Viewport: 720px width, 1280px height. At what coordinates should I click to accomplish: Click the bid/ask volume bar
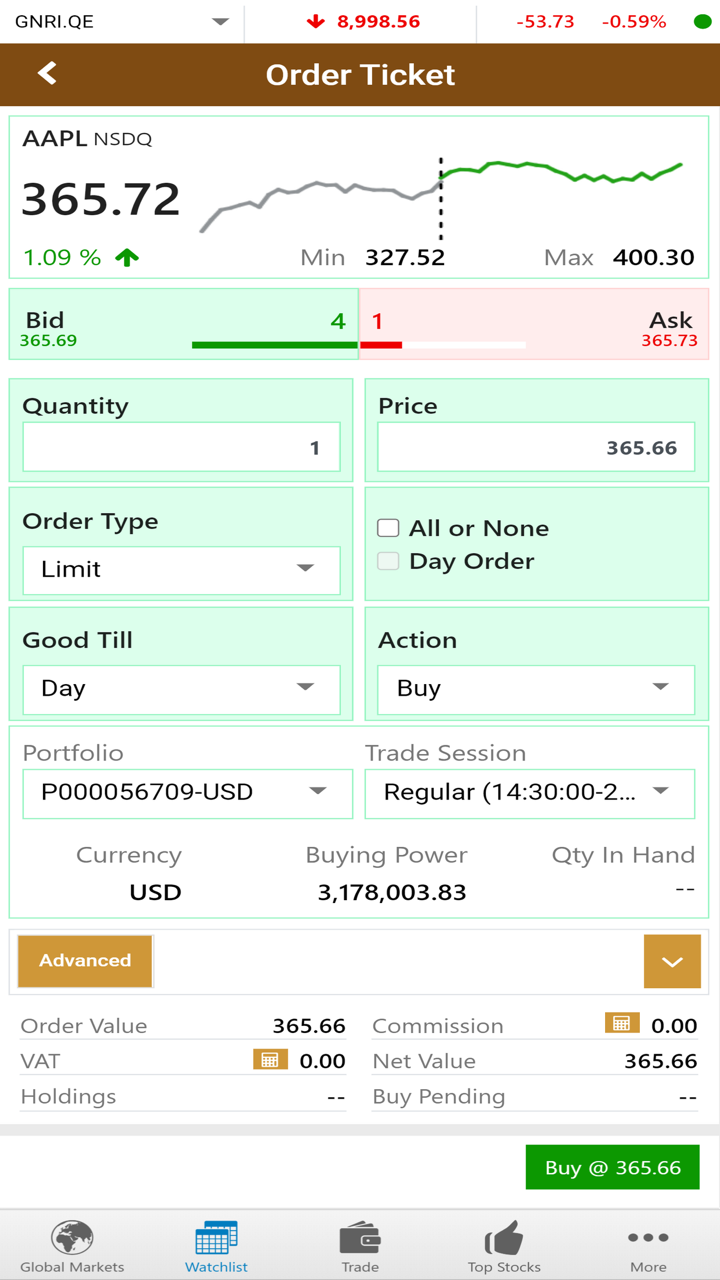pyautogui.click(x=358, y=345)
